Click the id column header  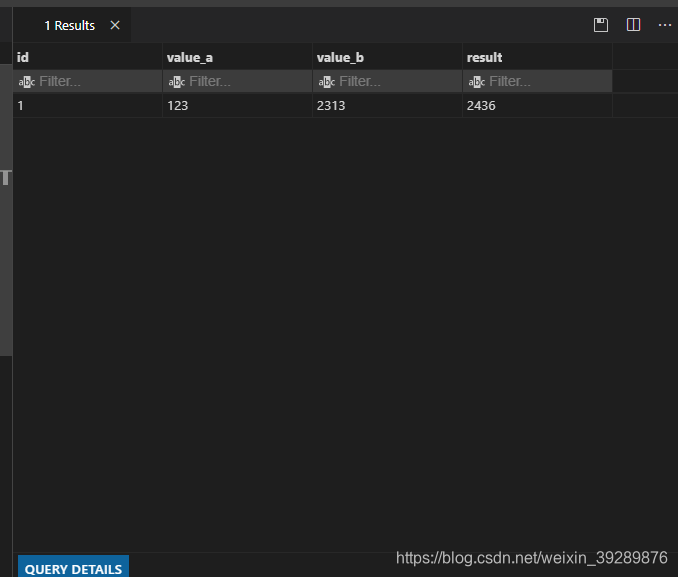(x=88, y=57)
